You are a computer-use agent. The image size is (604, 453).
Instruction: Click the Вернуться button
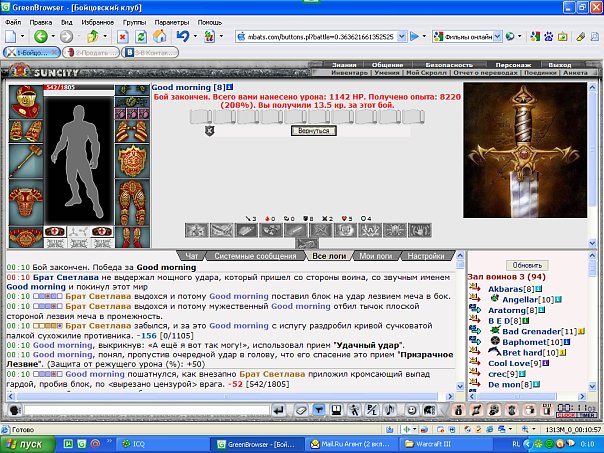[x=314, y=131]
